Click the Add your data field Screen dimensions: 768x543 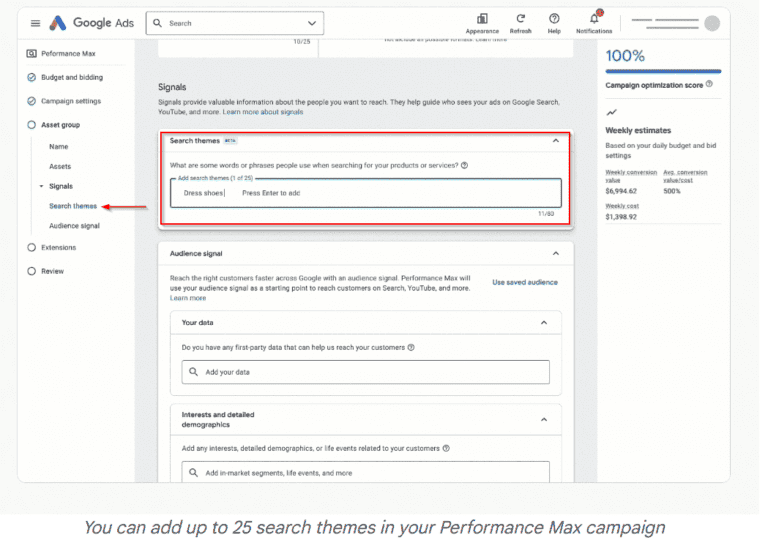[365, 372]
